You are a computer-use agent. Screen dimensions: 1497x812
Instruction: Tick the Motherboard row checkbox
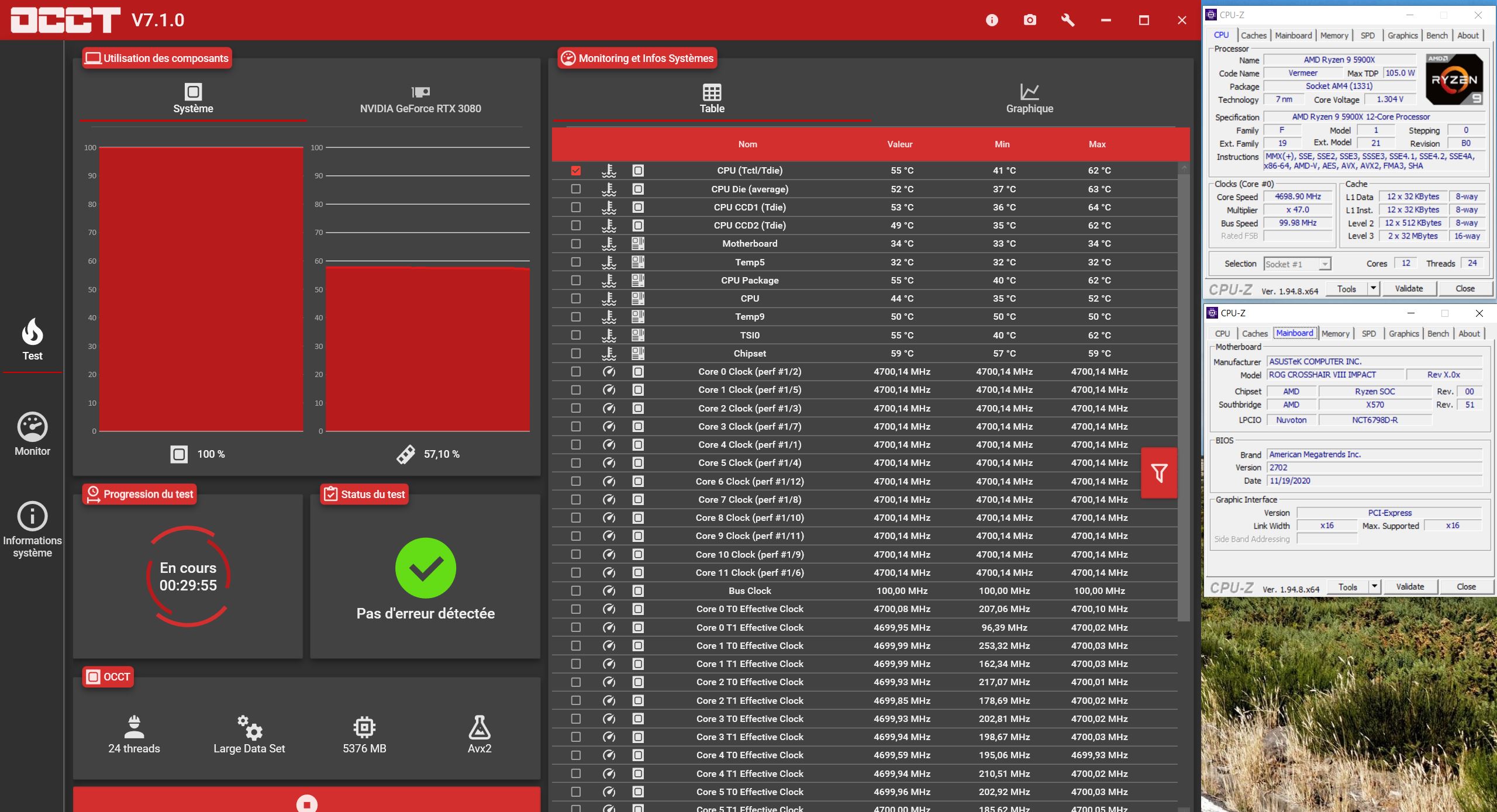point(576,244)
